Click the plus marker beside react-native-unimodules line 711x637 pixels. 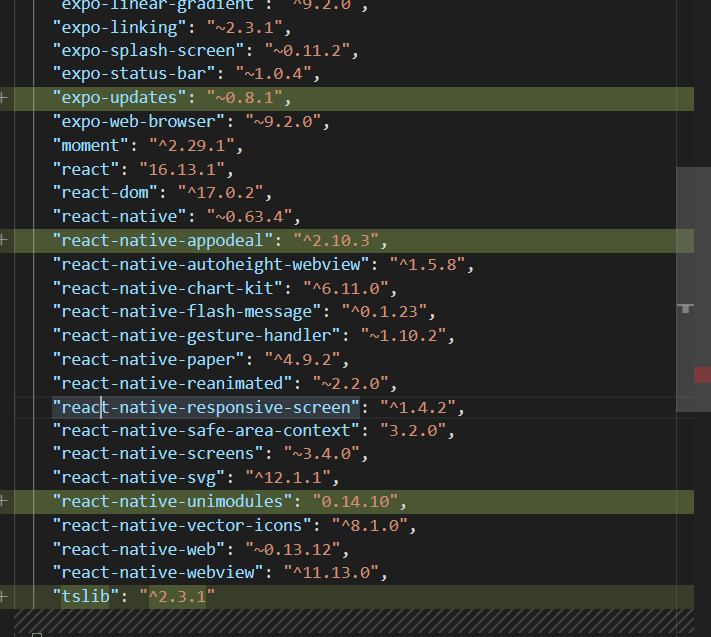pyautogui.click(x=4, y=501)
